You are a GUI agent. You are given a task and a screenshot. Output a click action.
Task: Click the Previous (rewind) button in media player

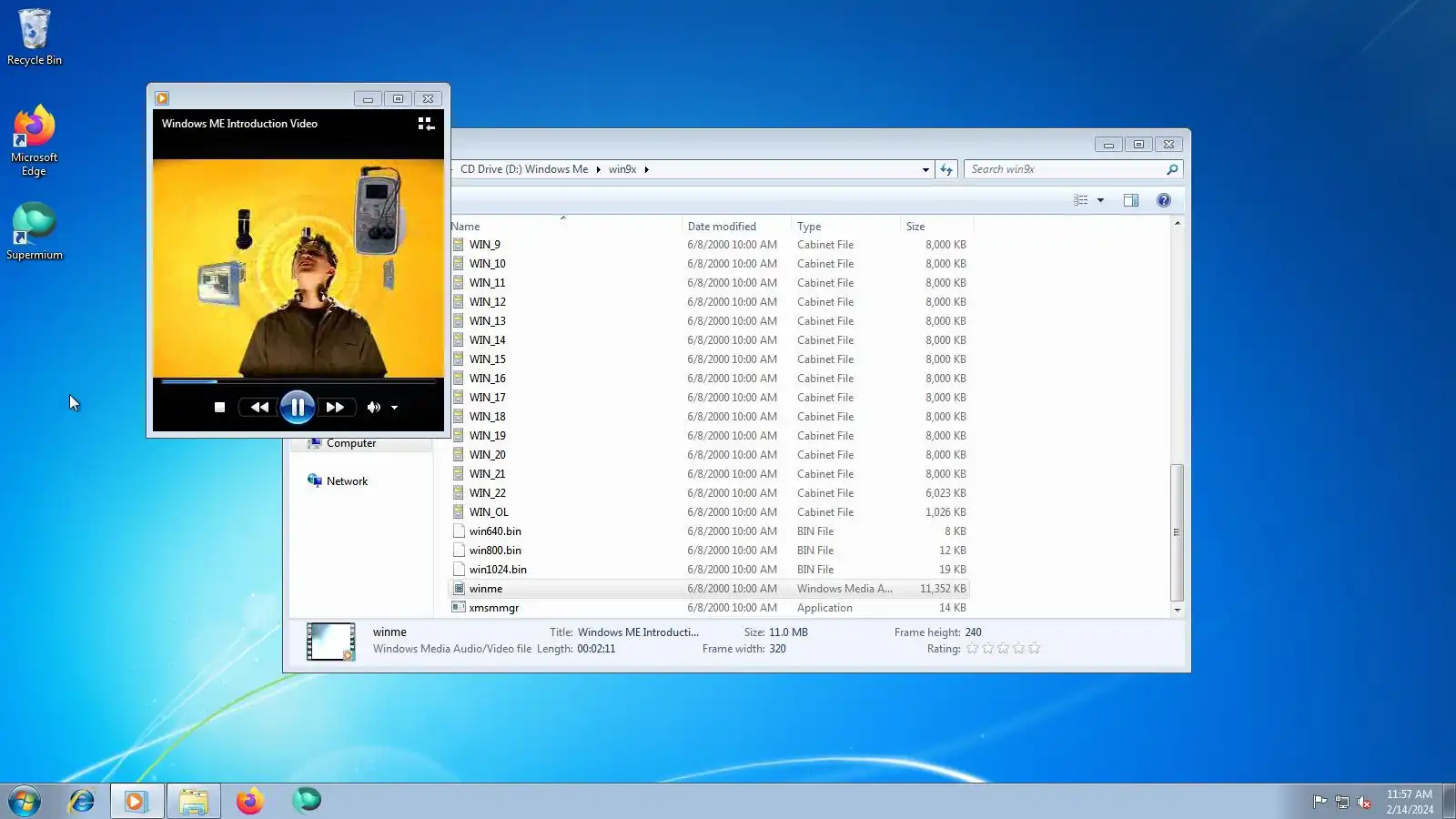(259, 408)
